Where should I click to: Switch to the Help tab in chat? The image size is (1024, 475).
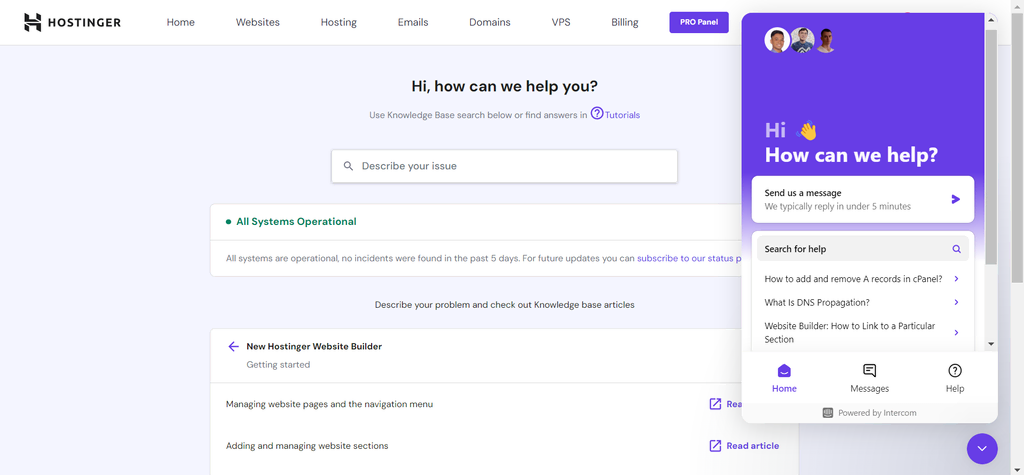click(954, 378)
